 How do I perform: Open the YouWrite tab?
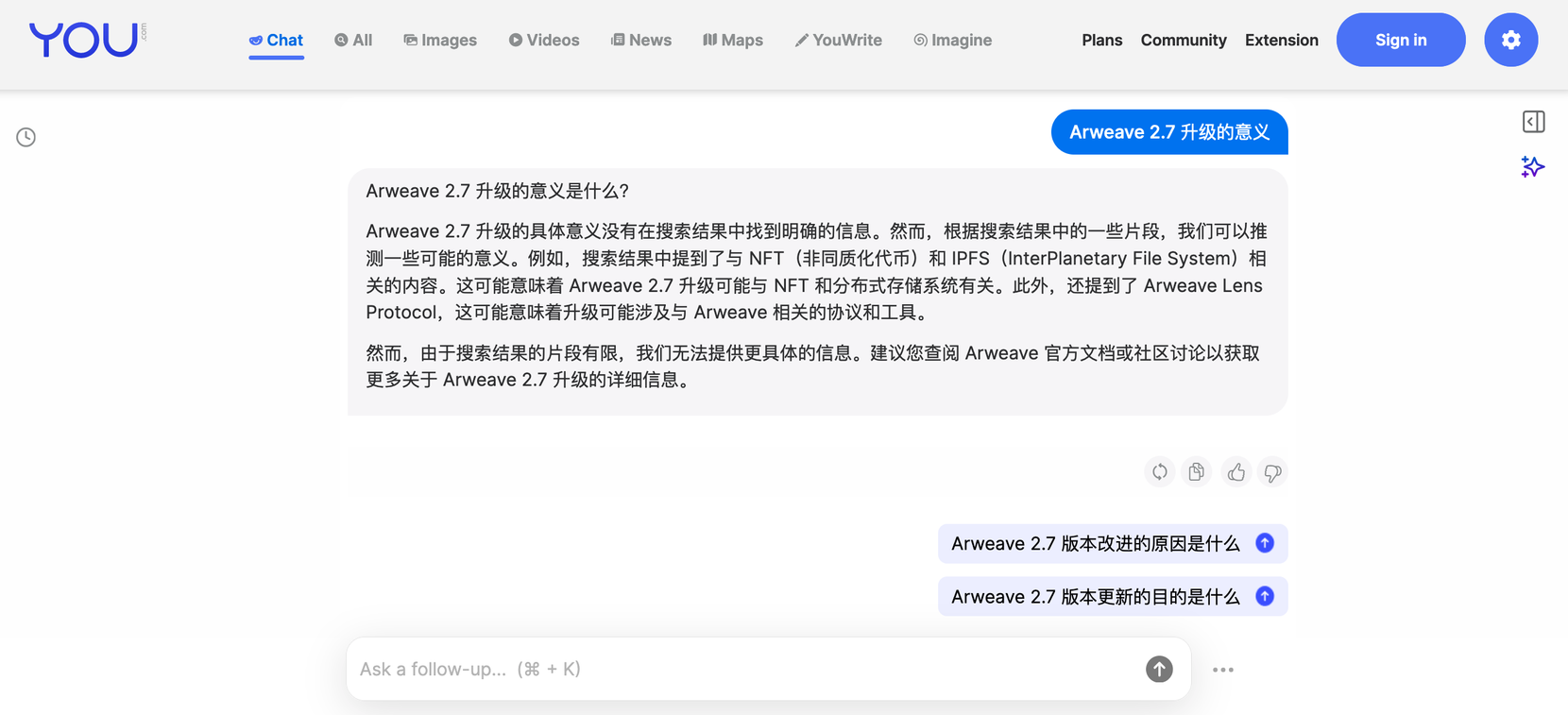[x=839, y=41]
